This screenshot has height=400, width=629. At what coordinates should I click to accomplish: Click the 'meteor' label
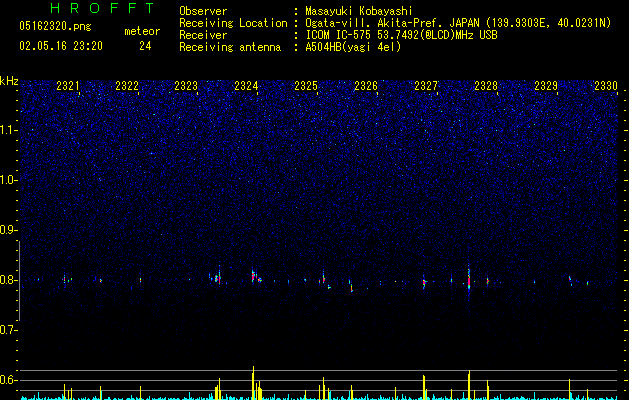142,31
